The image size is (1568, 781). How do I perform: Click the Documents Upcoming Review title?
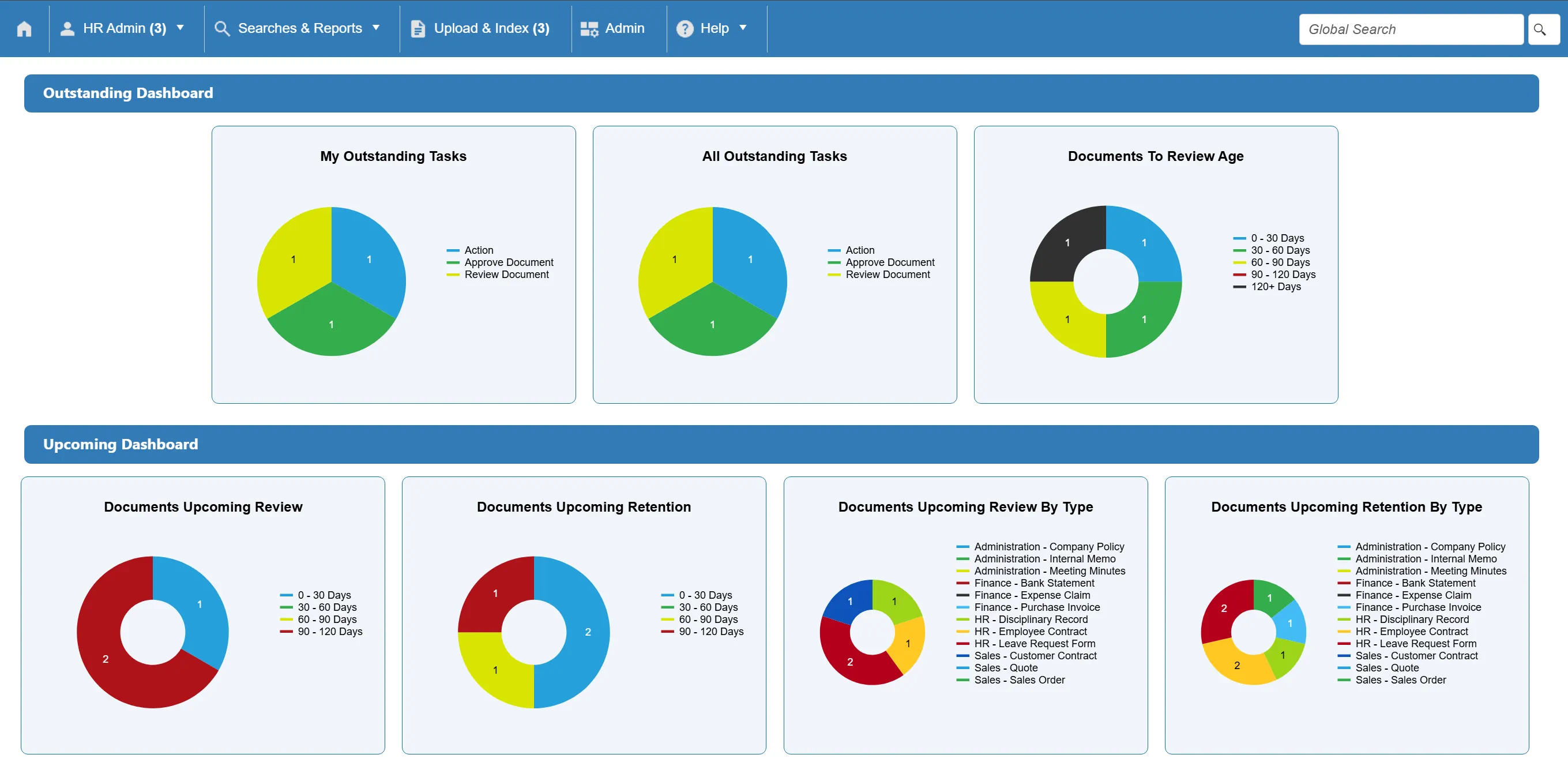click(x=202, y=507)
